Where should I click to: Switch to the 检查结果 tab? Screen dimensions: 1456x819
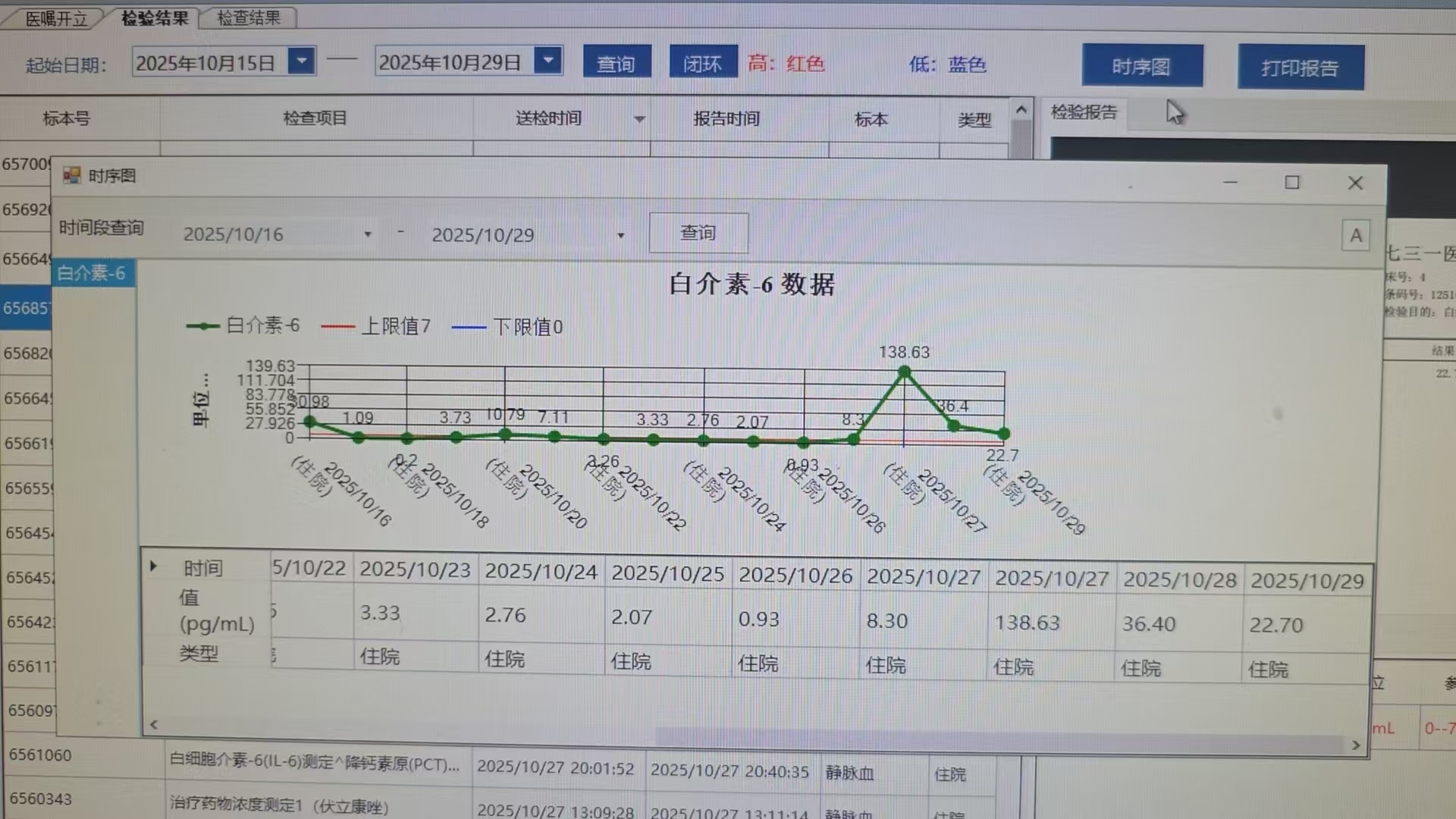point(248,17)
